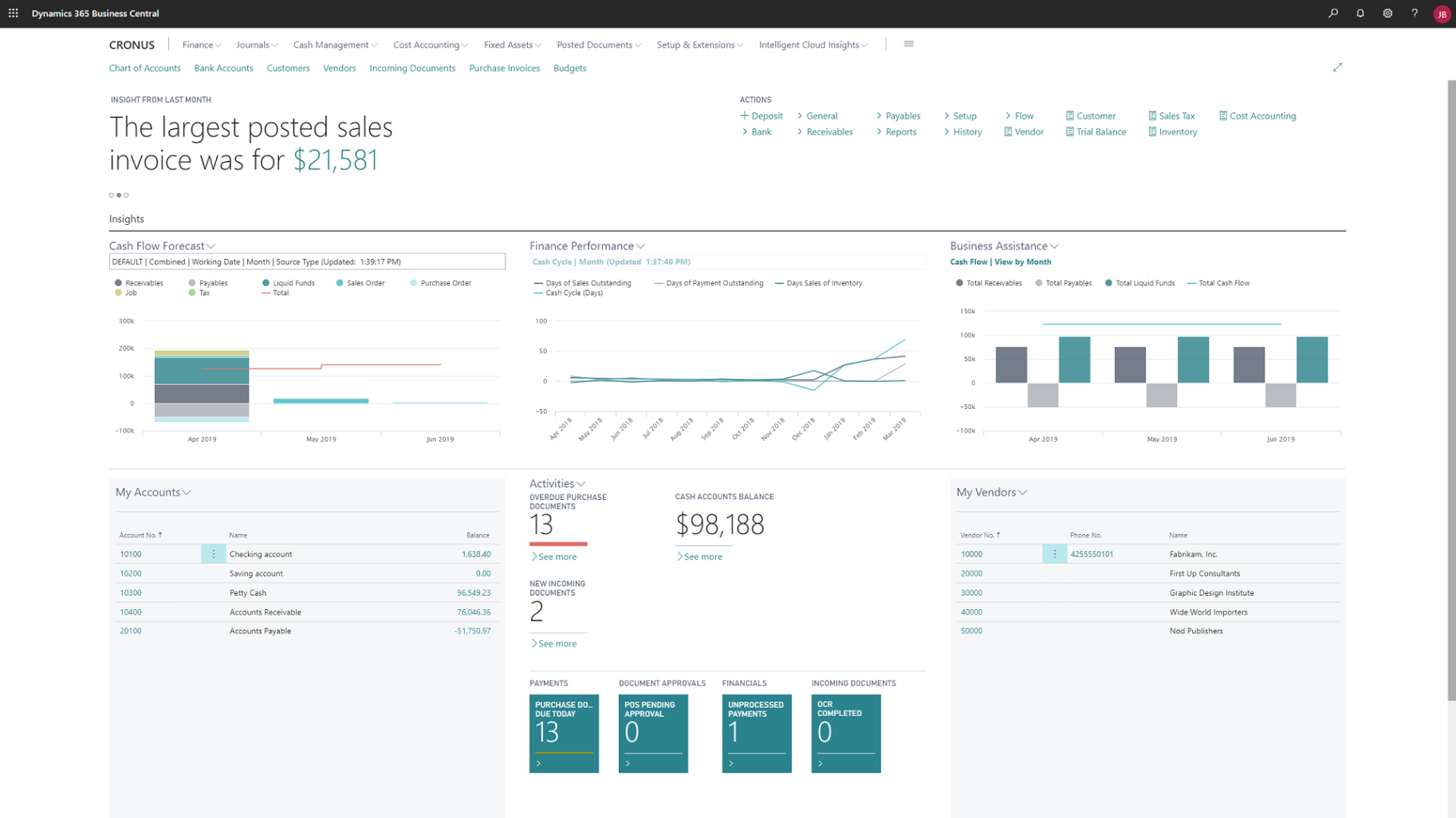The image size is (1456, 818).
Task: Open account number 10400
Action: pyautogui.click(x=131, y=612)
